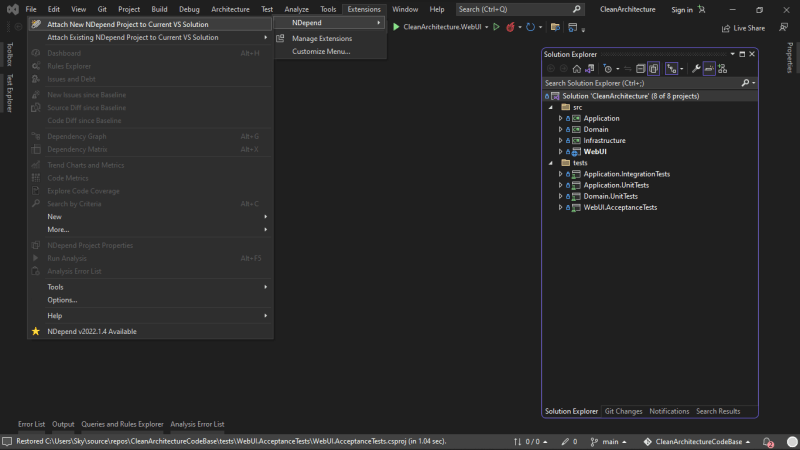The image size is (800, 450).
Task: Toggle the file nesting button in Solution Explorer
Action: click(671, 69)
